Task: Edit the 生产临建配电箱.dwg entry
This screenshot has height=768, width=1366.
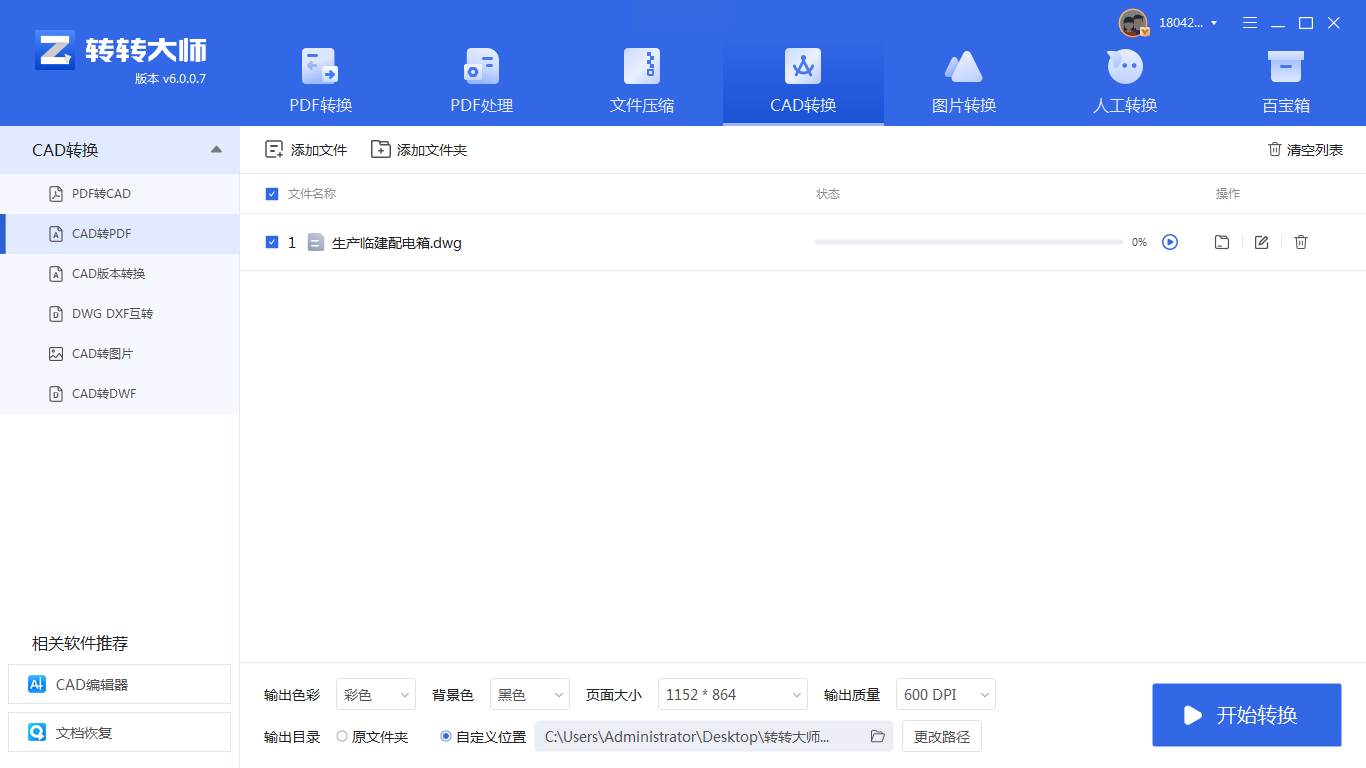Action: click(x=1262, y=242)
